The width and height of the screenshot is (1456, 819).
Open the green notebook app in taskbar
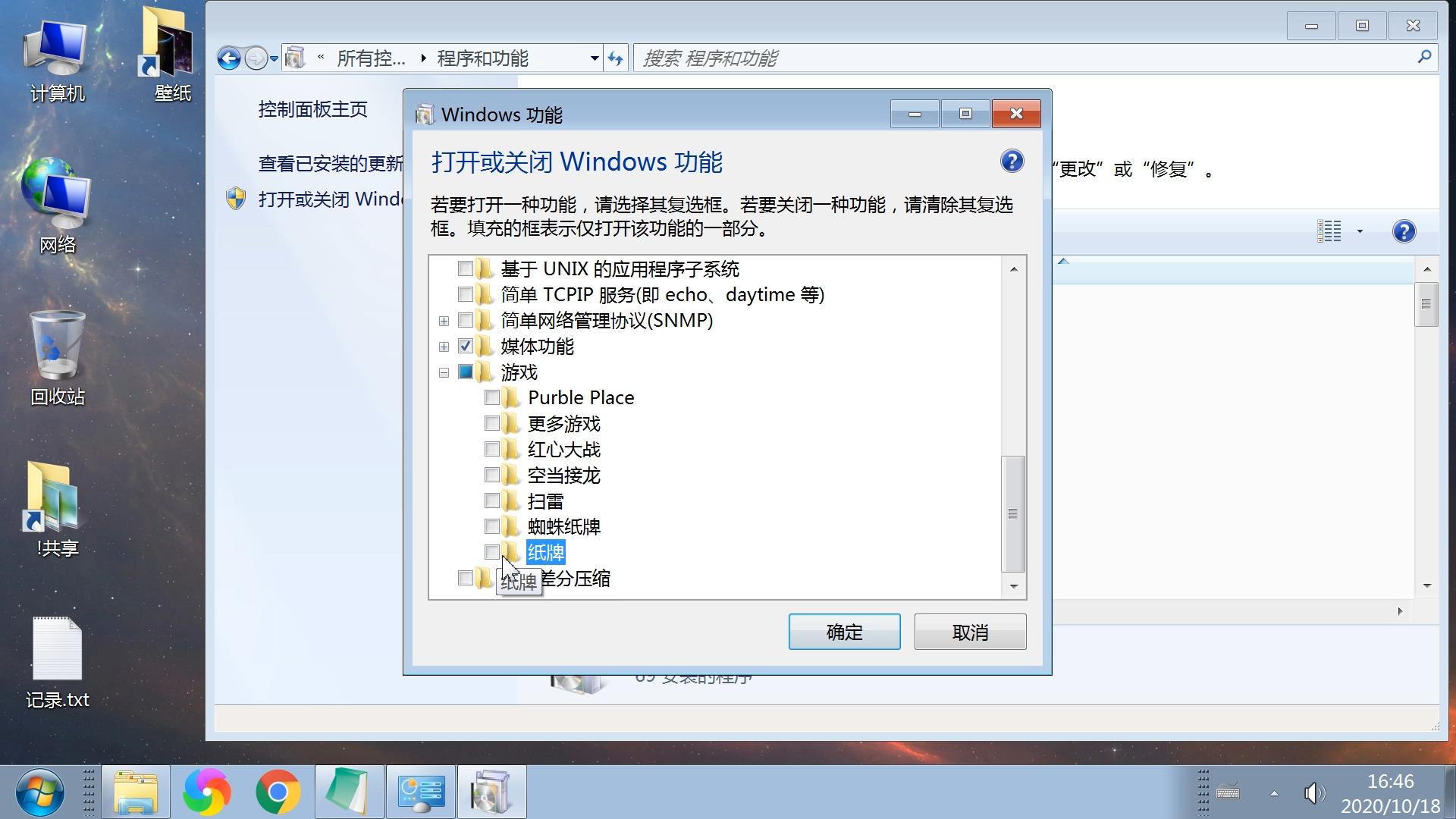coord(348,792)
